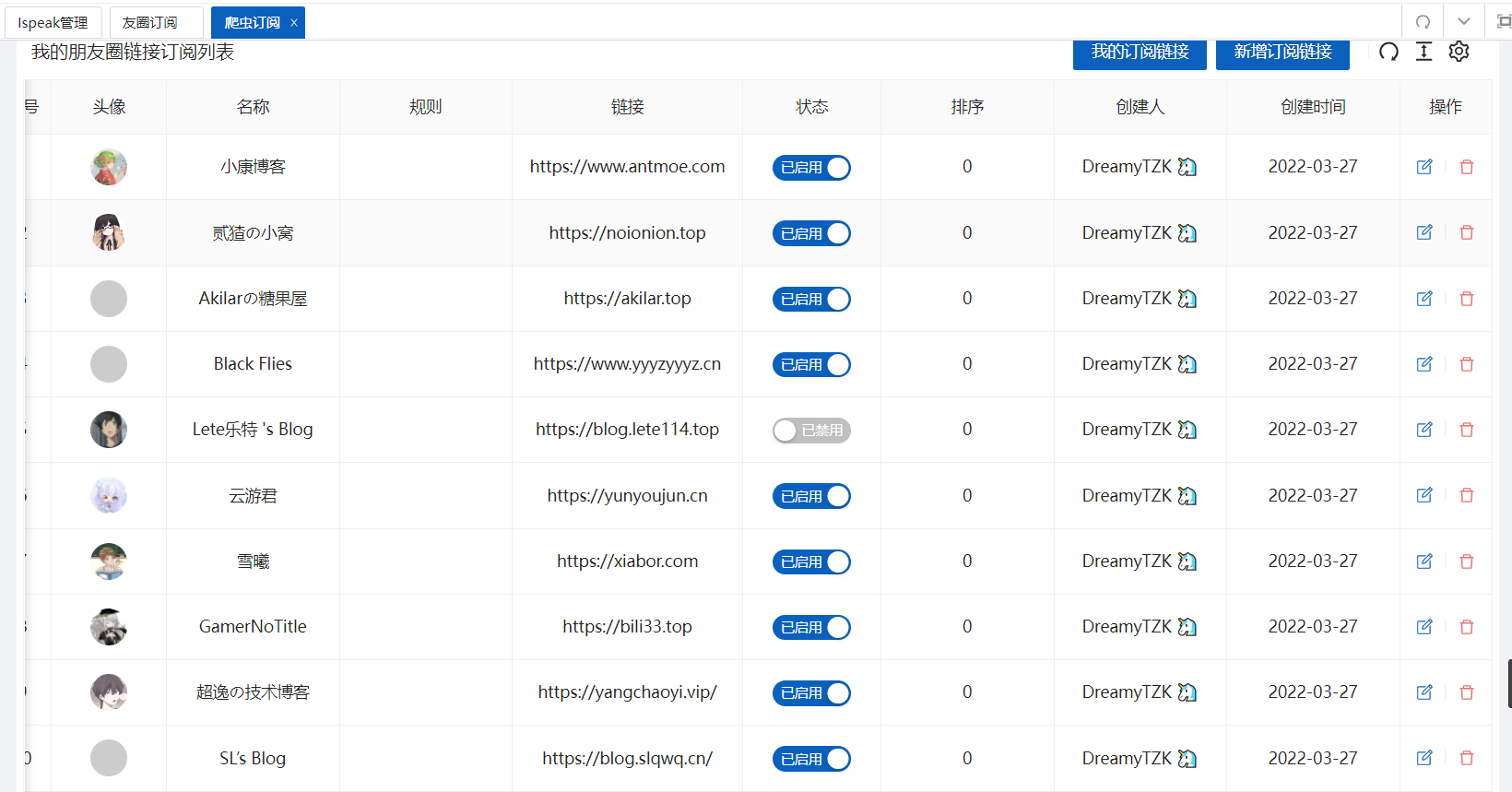Click the vertical page scrollbar
The image size is (1512, 792).
[1509, 683]
